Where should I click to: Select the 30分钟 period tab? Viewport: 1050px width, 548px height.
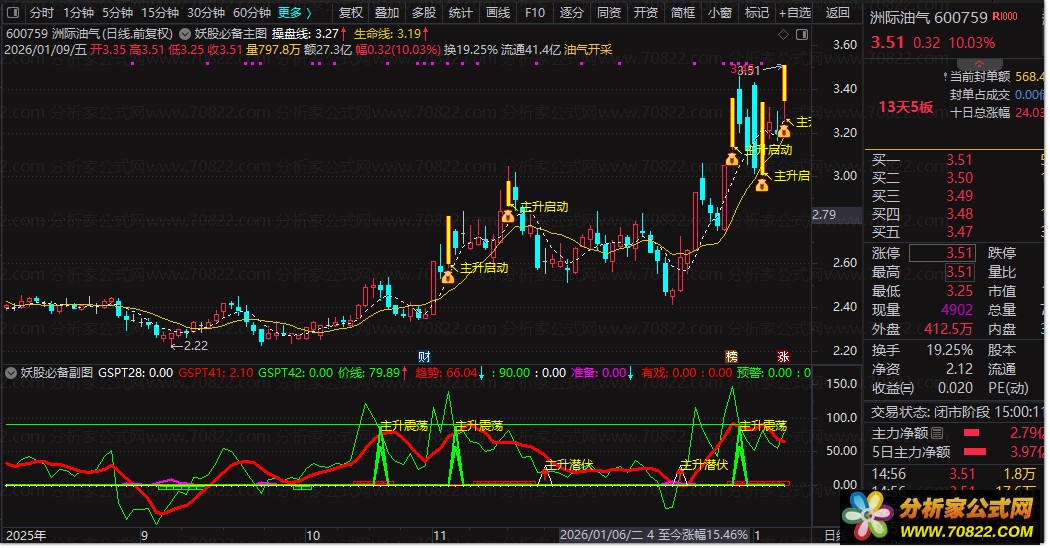point(206,13)
